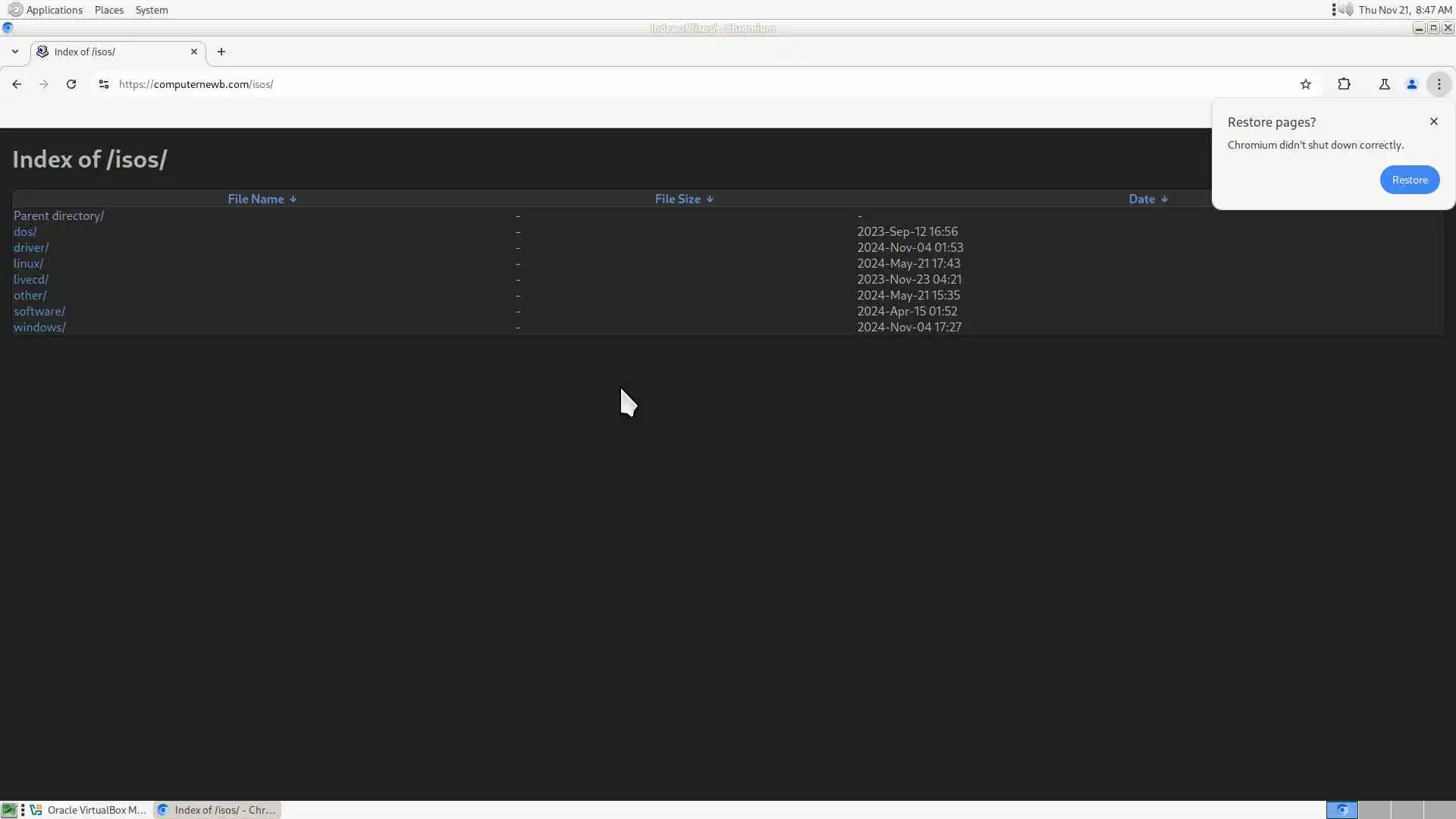The height and width of the screenshot is (819, 1456).
Task: Dismiss the Restore pages popup
Action: (1433, 121)
